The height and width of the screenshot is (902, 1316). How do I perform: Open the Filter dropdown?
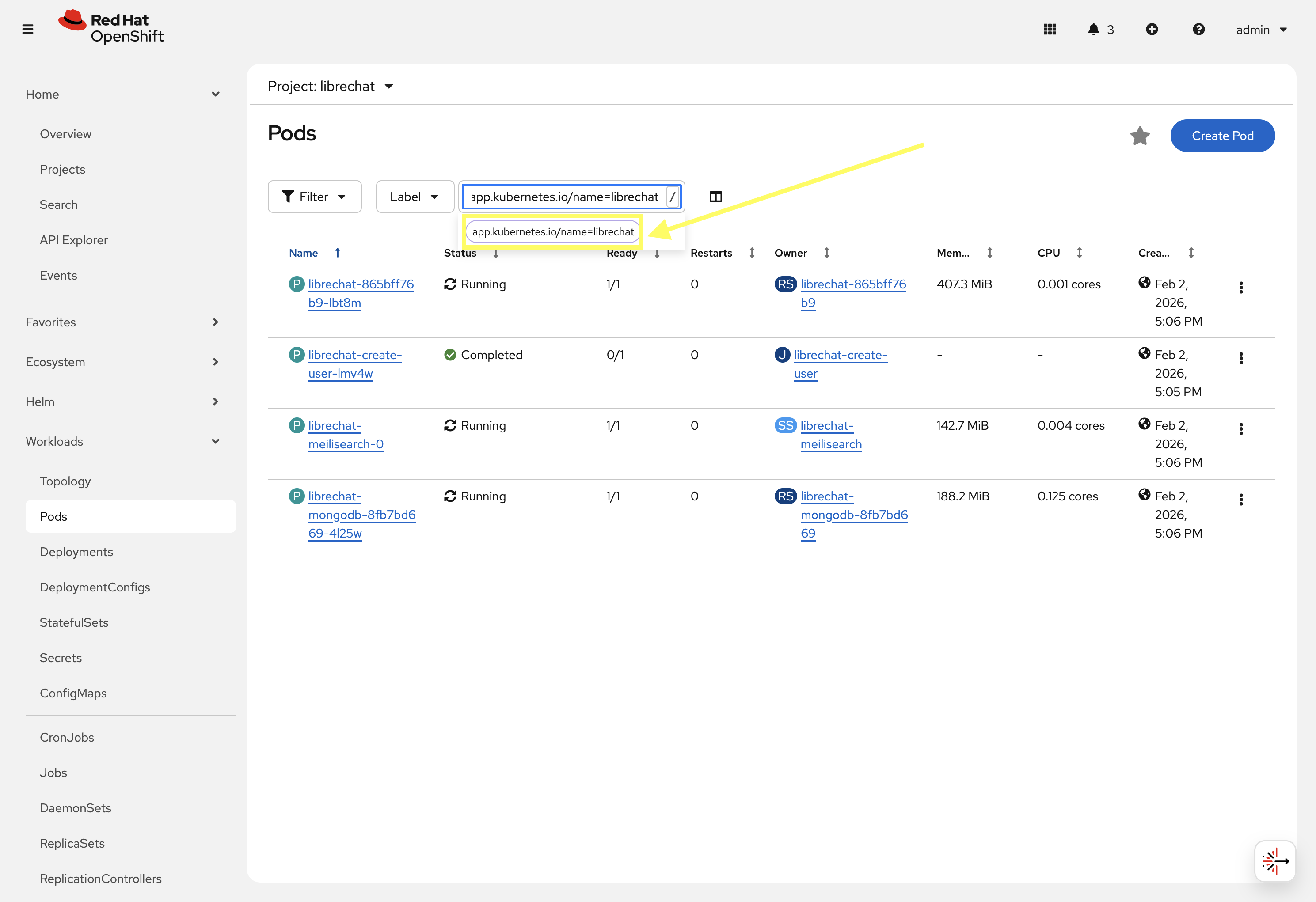point(314,197)
